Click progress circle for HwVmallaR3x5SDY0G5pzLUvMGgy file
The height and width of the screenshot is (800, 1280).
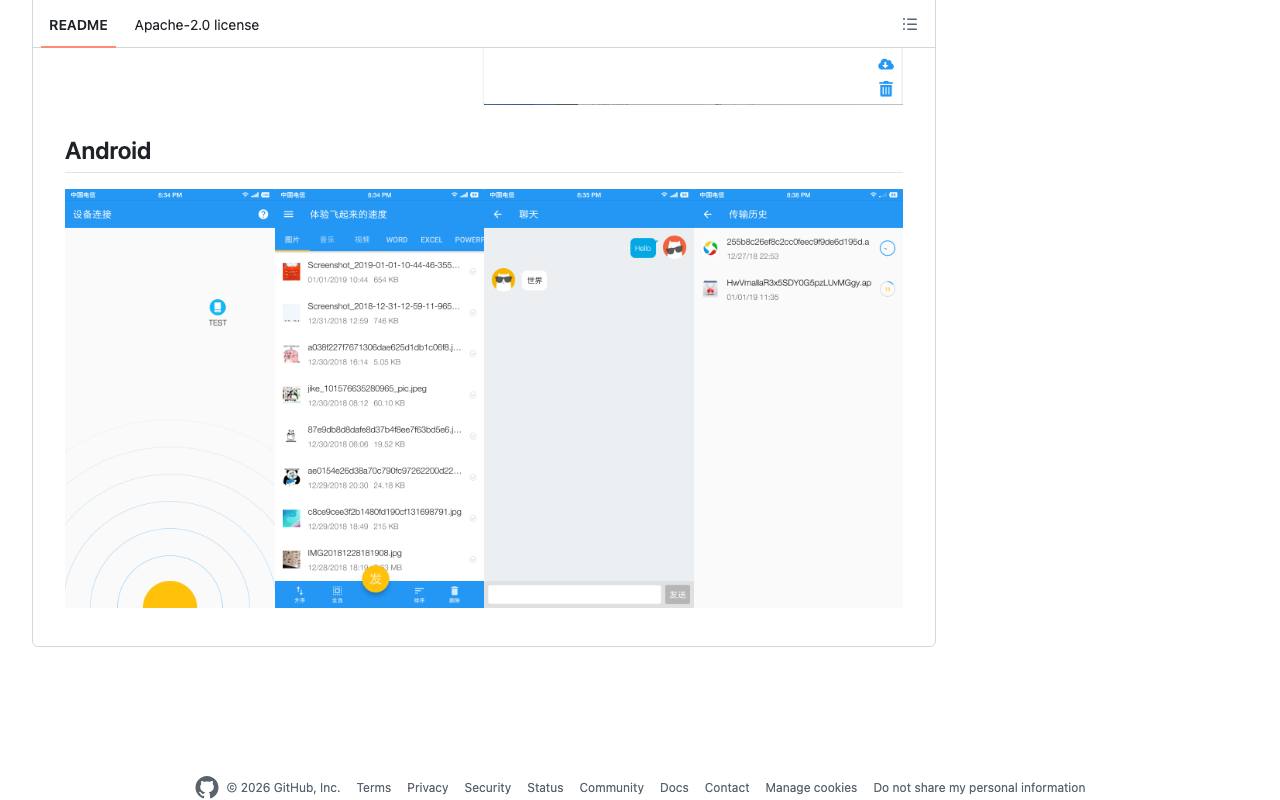[x=887, y=289]
